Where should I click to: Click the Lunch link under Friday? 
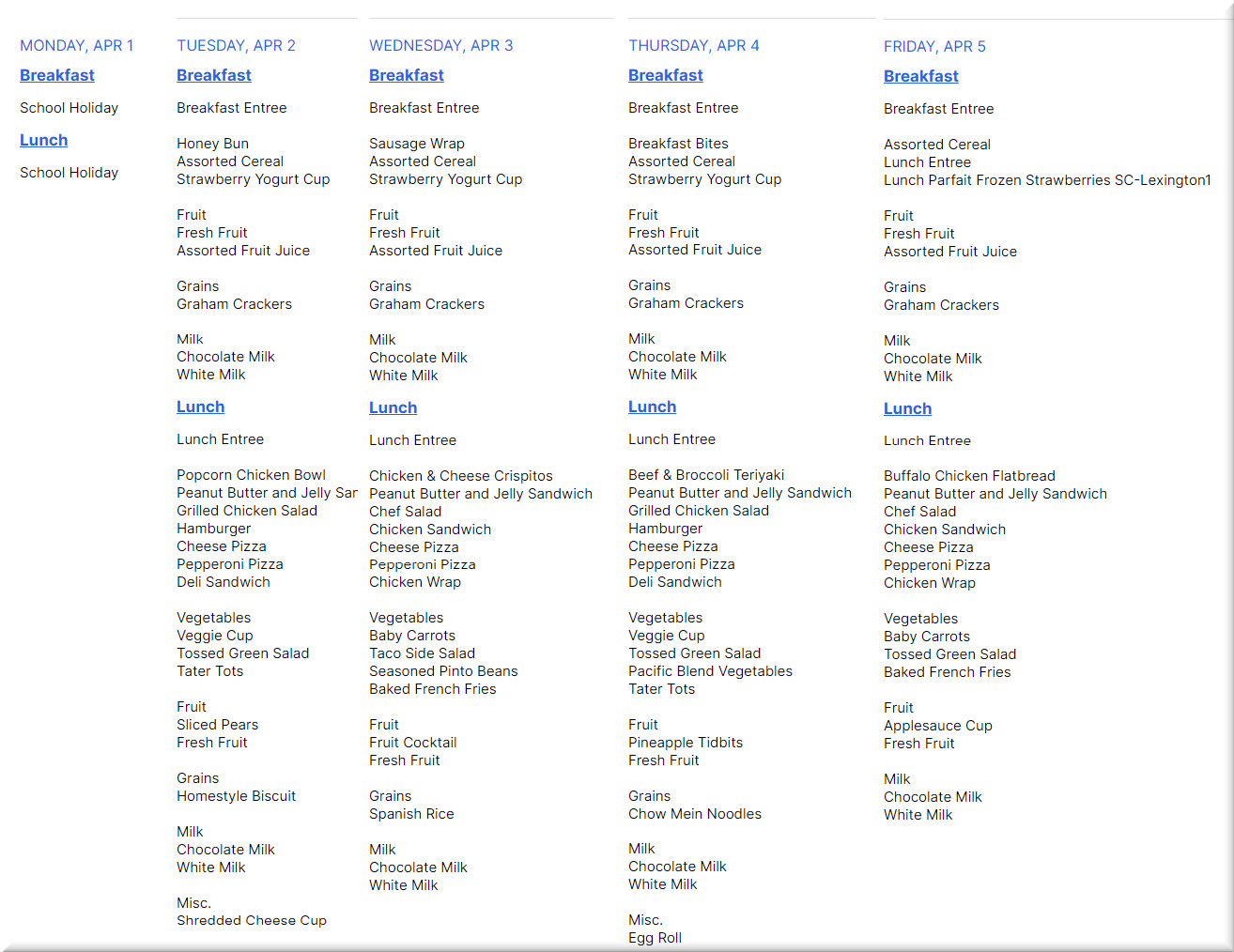(x=908, y=408)
